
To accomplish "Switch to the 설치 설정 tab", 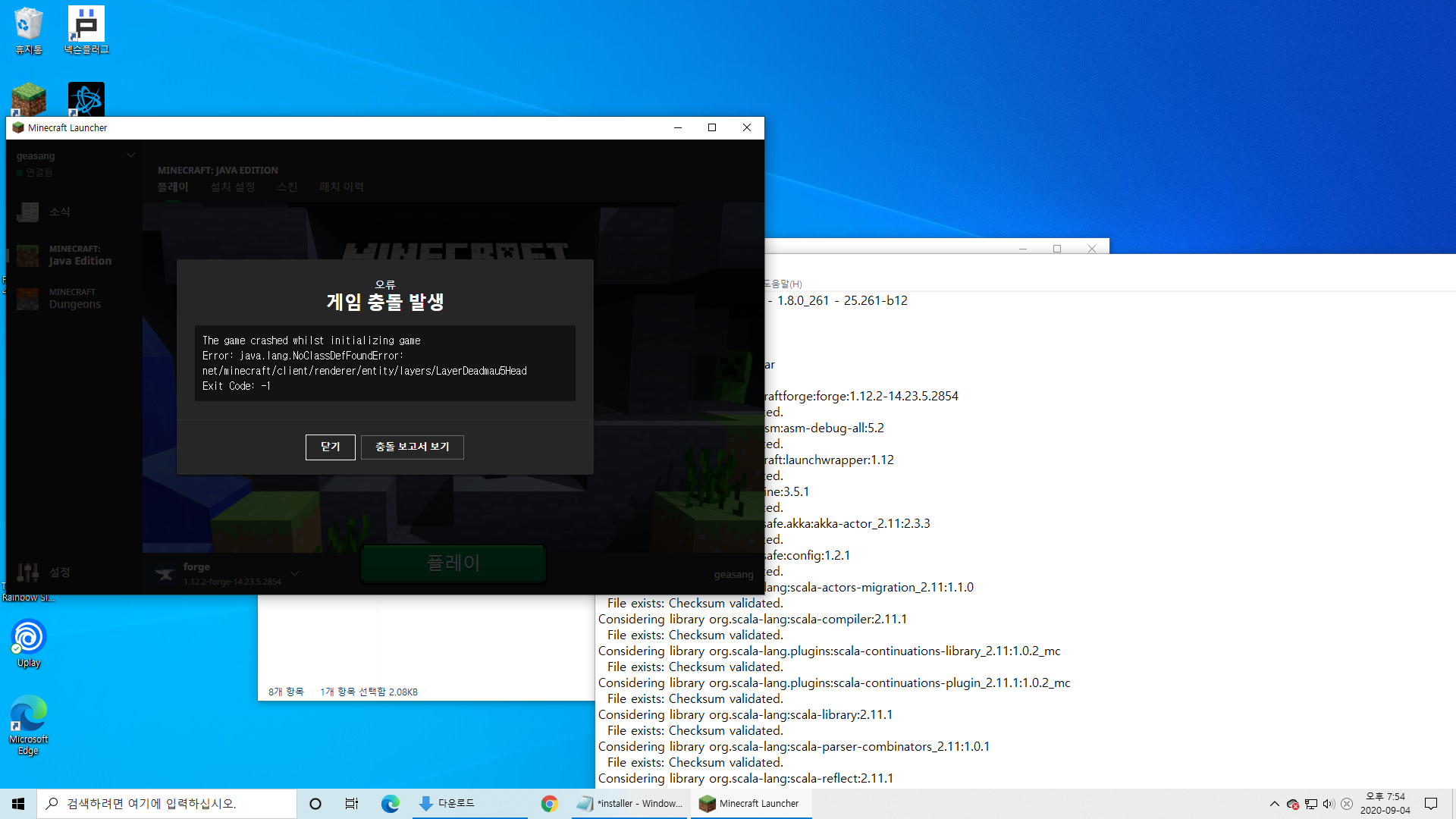I will coord(233,187).
